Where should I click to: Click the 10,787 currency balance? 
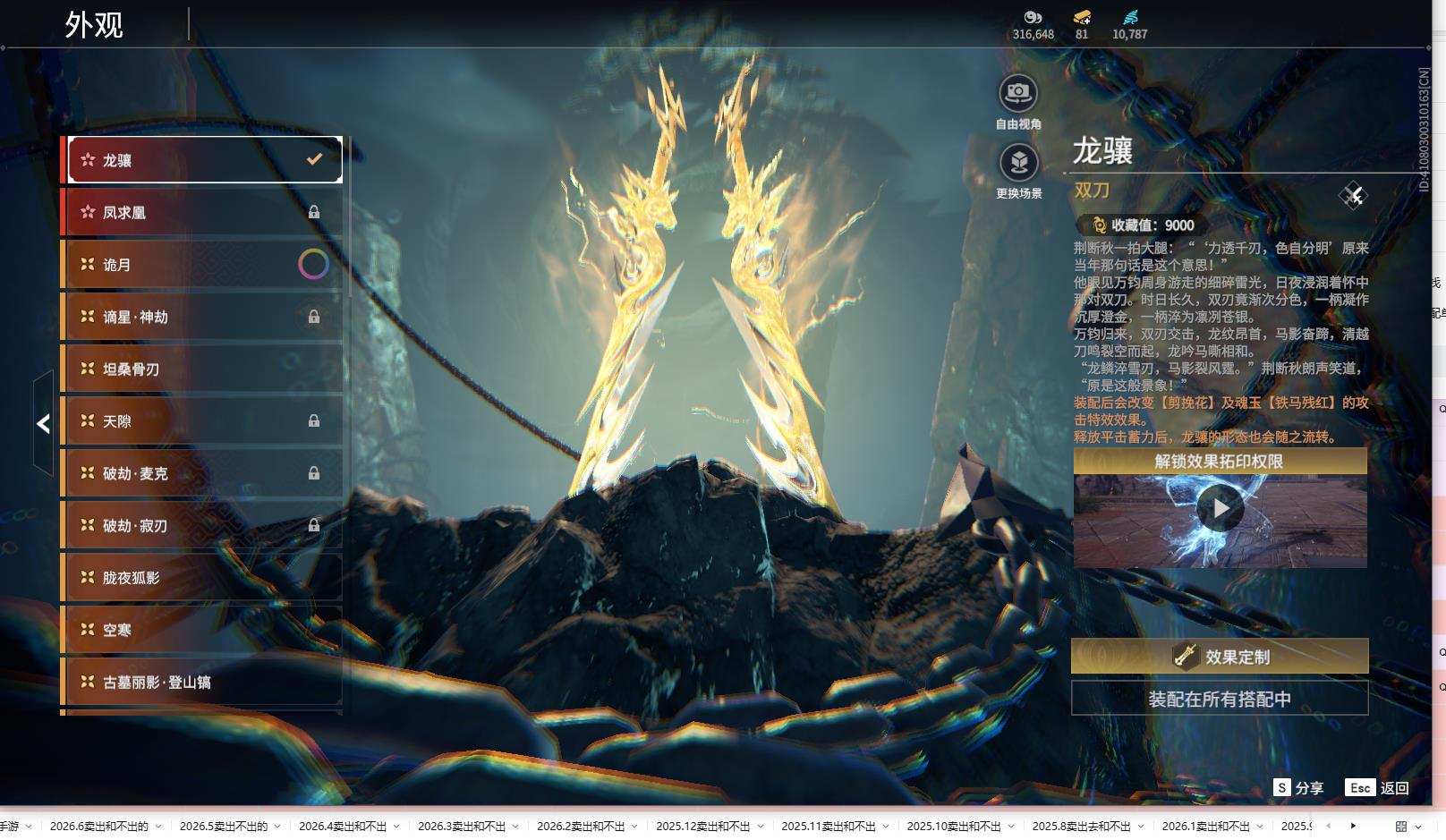point(1130,34)
